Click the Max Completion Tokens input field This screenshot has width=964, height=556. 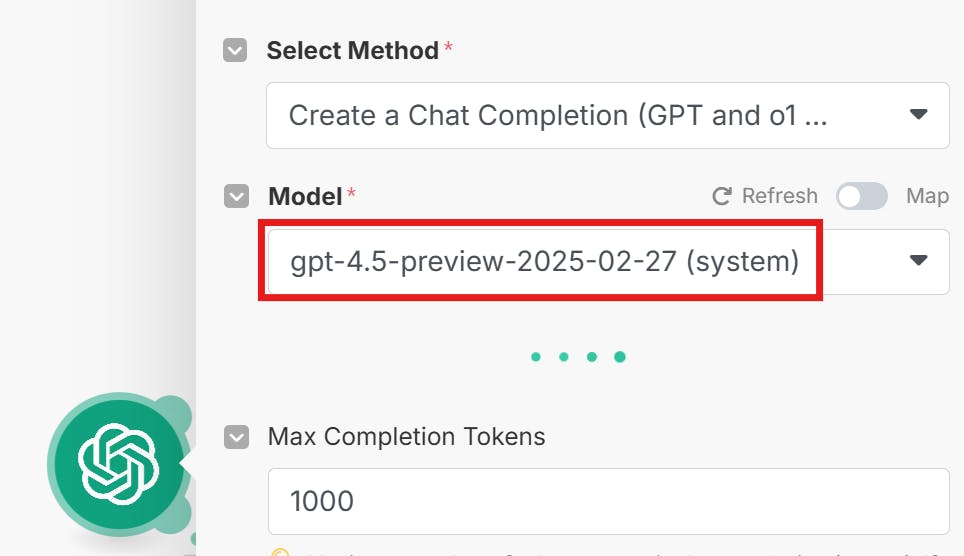point(608,500)
